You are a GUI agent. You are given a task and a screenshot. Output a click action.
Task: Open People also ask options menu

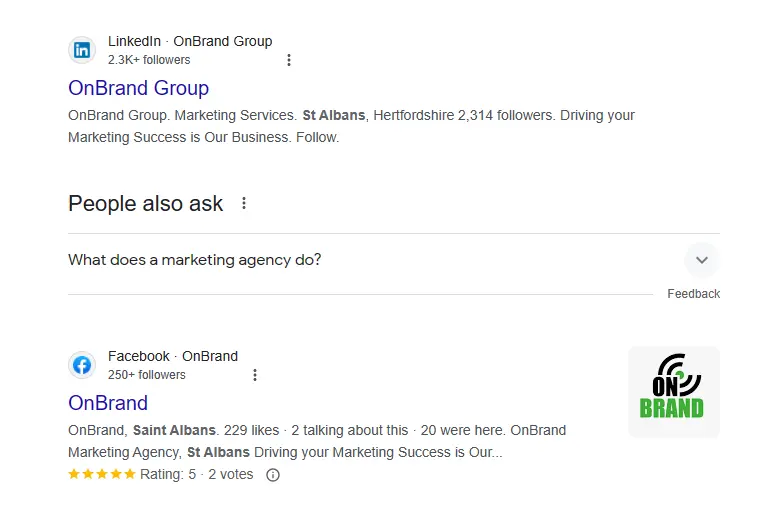244,203
